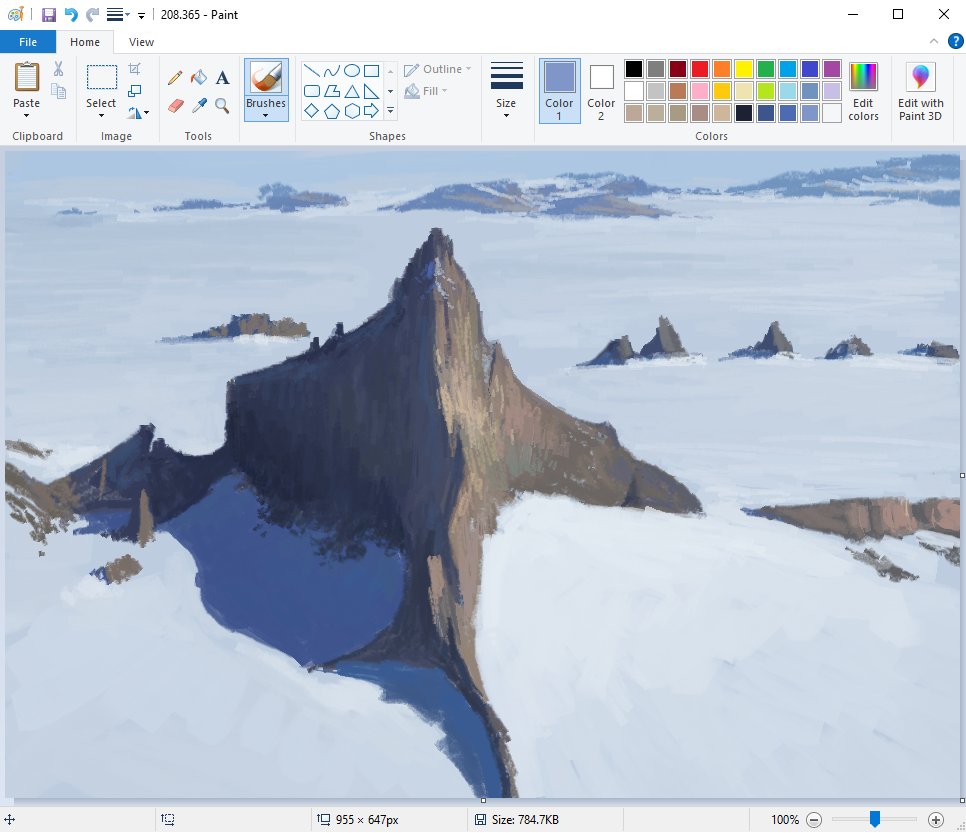Pick the dark navy custom color swatch
Viewport: 966px width, 833px height.
click(744, 113)
